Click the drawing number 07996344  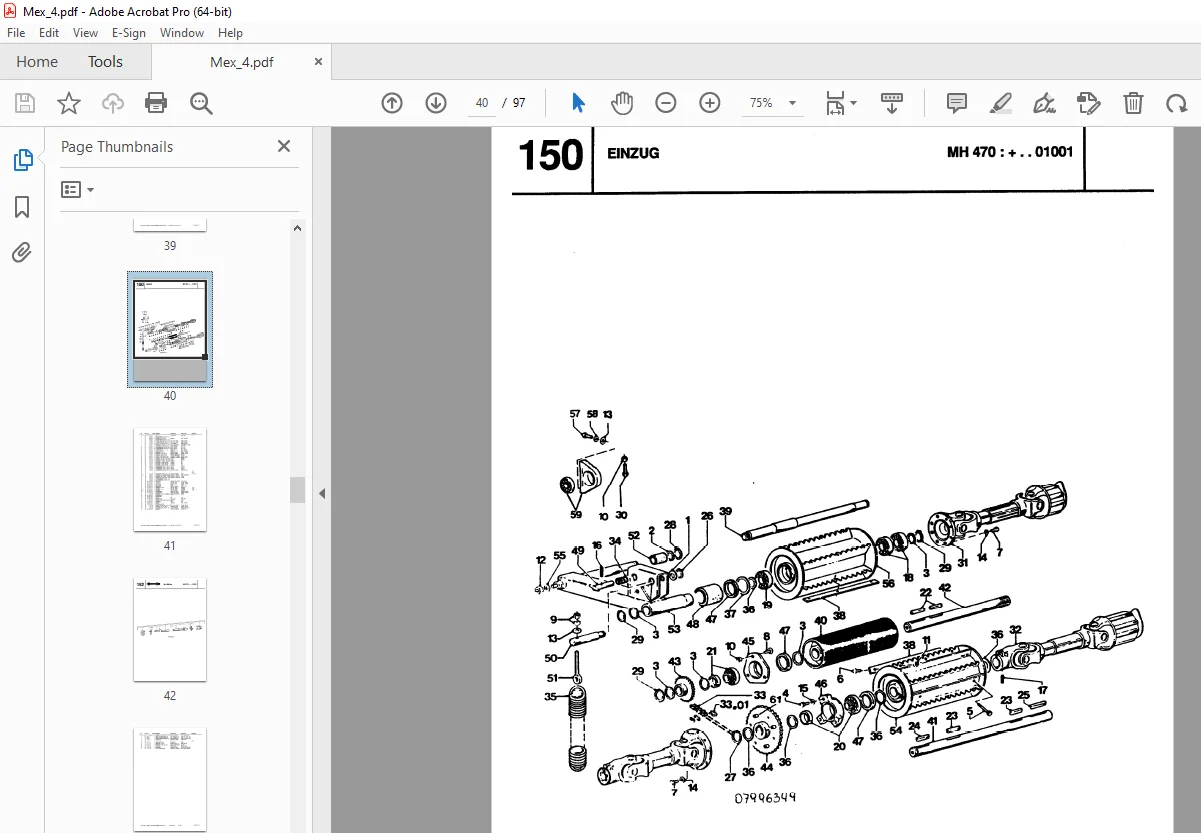coord(765,798)
